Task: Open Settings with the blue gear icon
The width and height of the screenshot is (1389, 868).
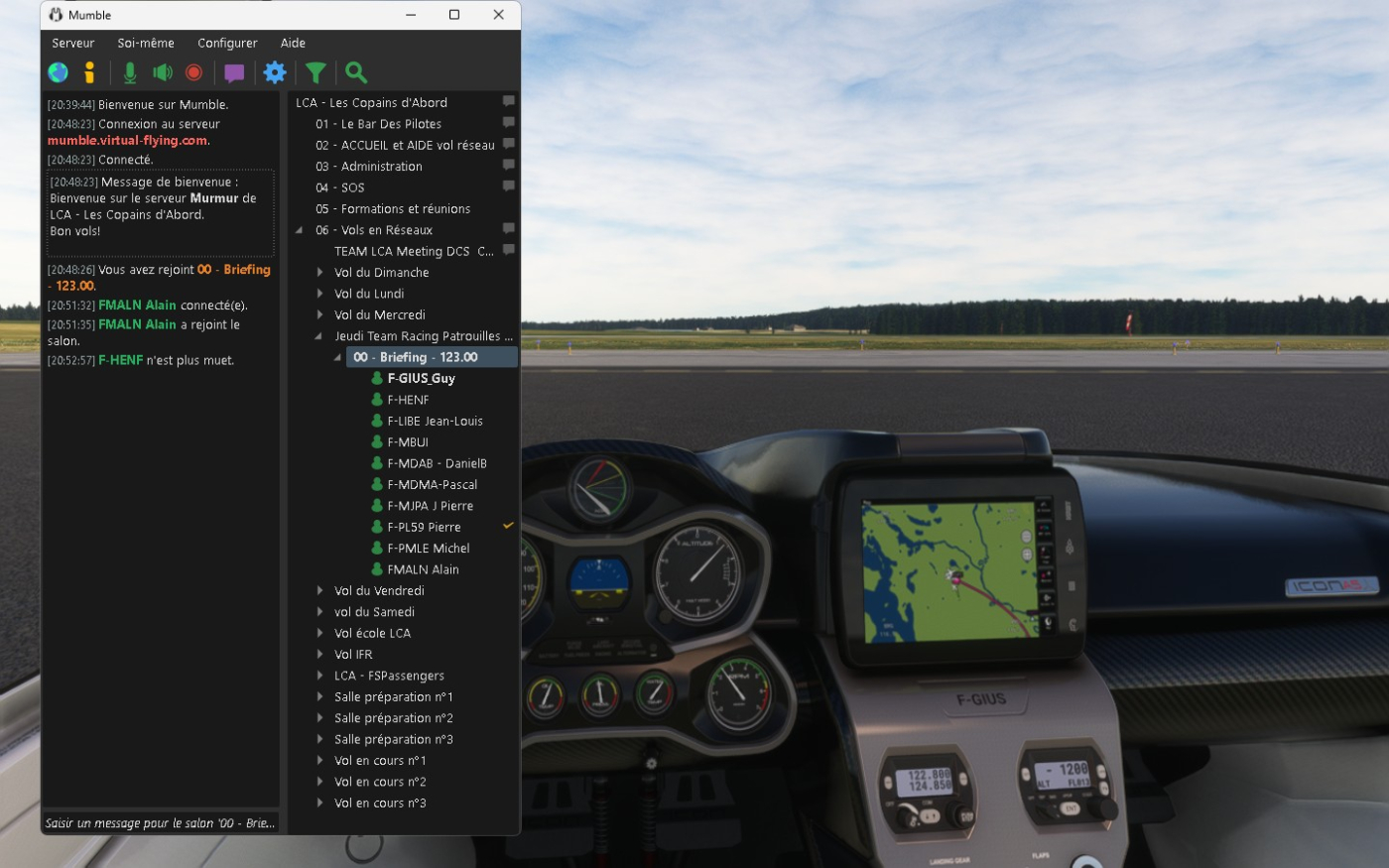Action: pos(275,72)
